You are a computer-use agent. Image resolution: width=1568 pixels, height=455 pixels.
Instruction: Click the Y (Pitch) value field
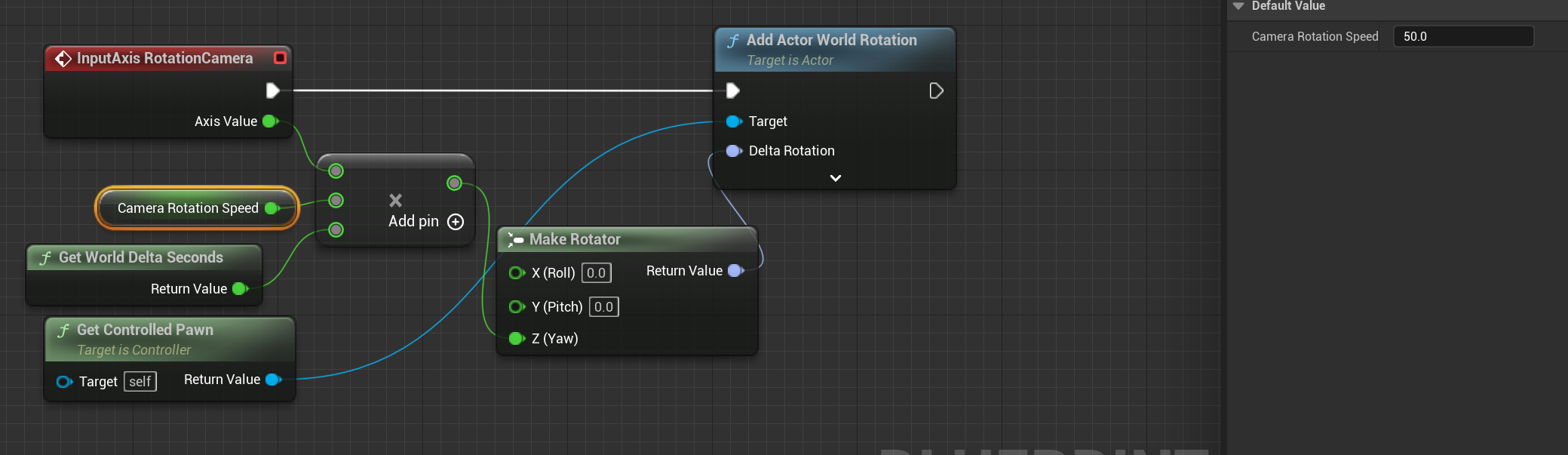604,307
